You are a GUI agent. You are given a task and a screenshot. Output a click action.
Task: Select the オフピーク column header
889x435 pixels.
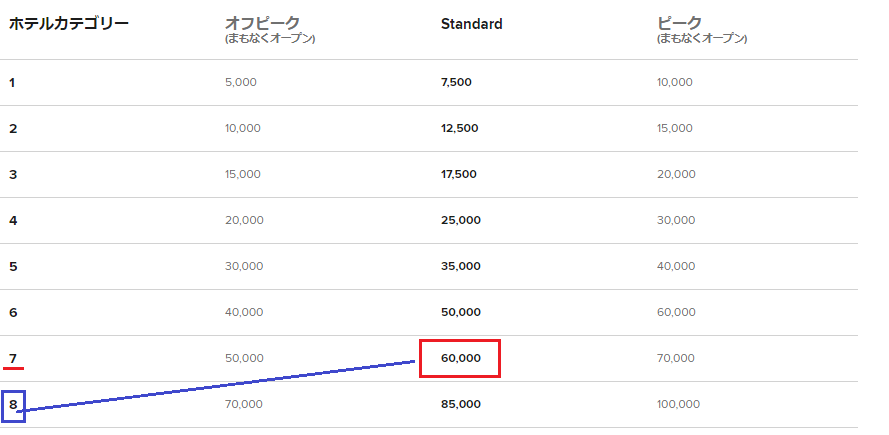(x=262, y=24)
